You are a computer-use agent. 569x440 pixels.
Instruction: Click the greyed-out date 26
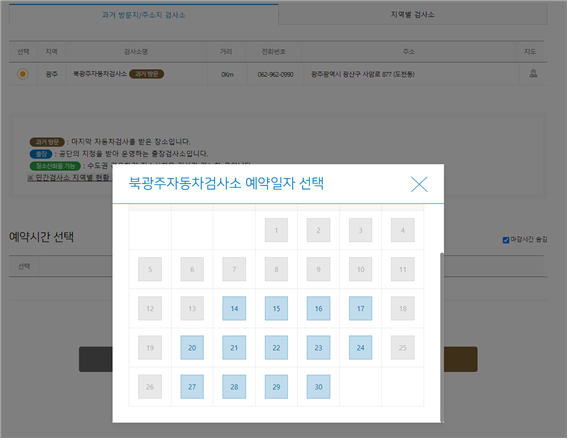tap(150, 388)
